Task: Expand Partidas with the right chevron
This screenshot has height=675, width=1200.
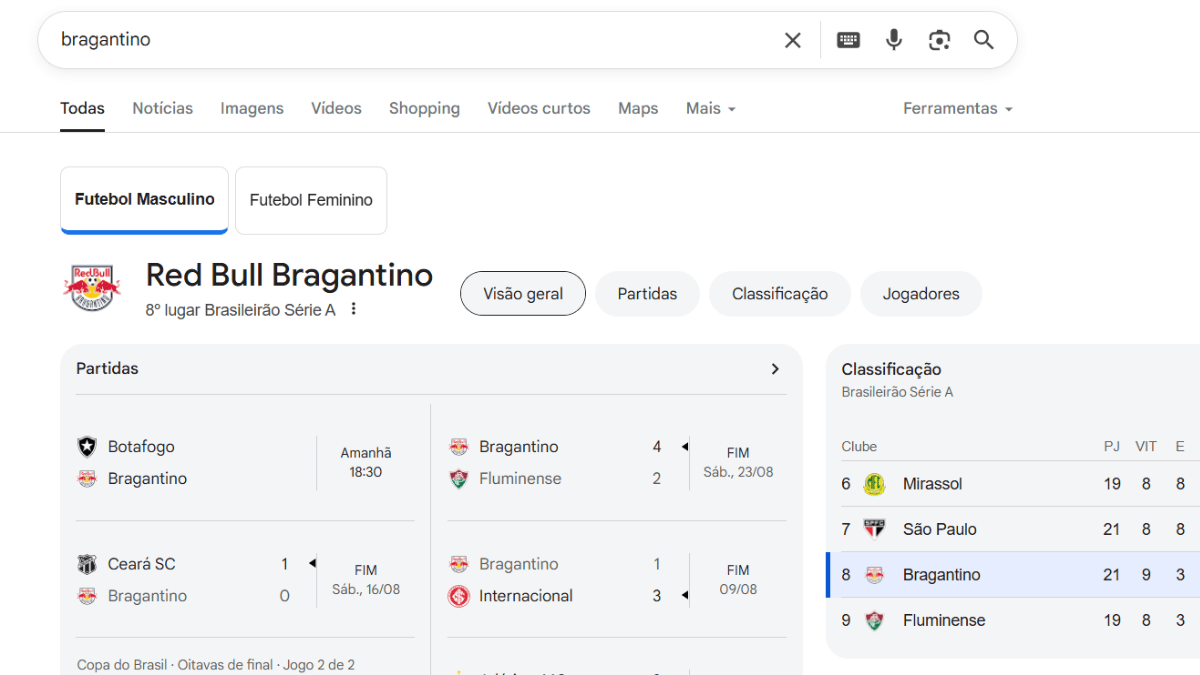Action: (775, 369)
